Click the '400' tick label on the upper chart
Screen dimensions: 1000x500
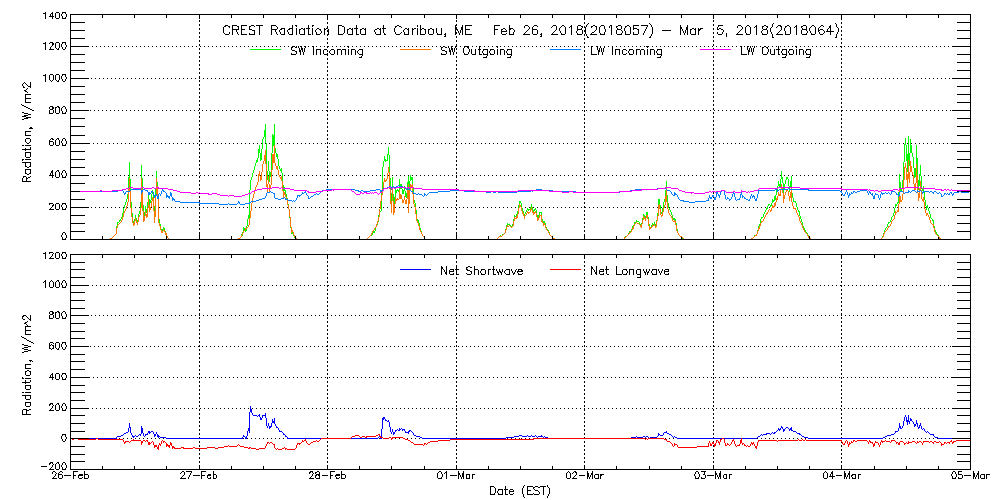point(56,175)
